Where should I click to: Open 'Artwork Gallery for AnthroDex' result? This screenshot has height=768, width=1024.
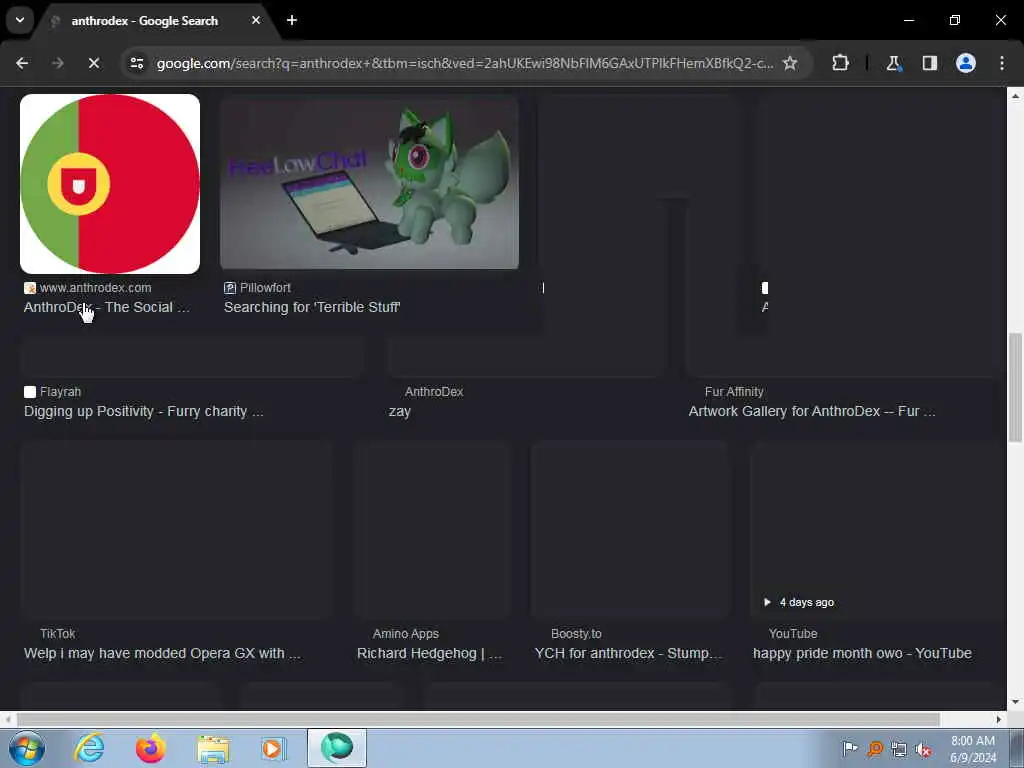[812, 411]
